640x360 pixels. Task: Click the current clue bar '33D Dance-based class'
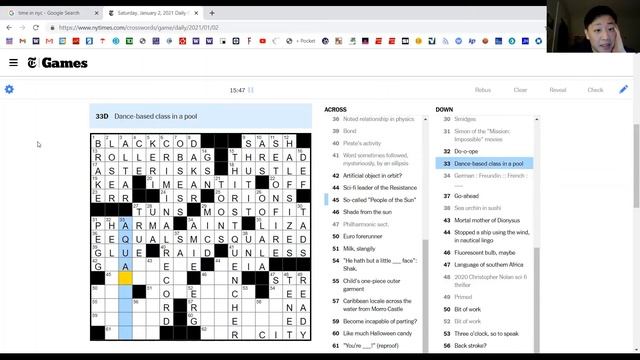[201, 116]
